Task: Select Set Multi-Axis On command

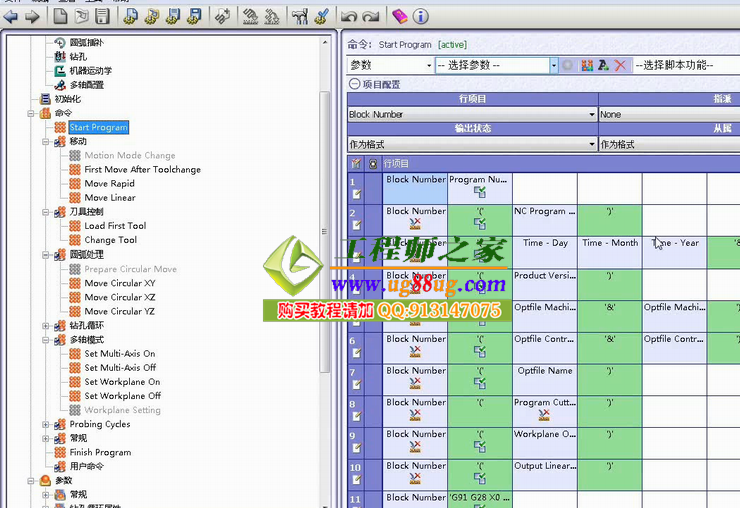Action: coord(119,354)
